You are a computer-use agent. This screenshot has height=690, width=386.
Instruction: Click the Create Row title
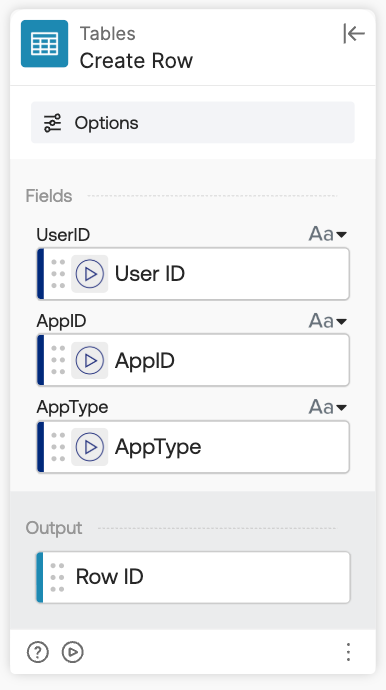pos(136,61)
